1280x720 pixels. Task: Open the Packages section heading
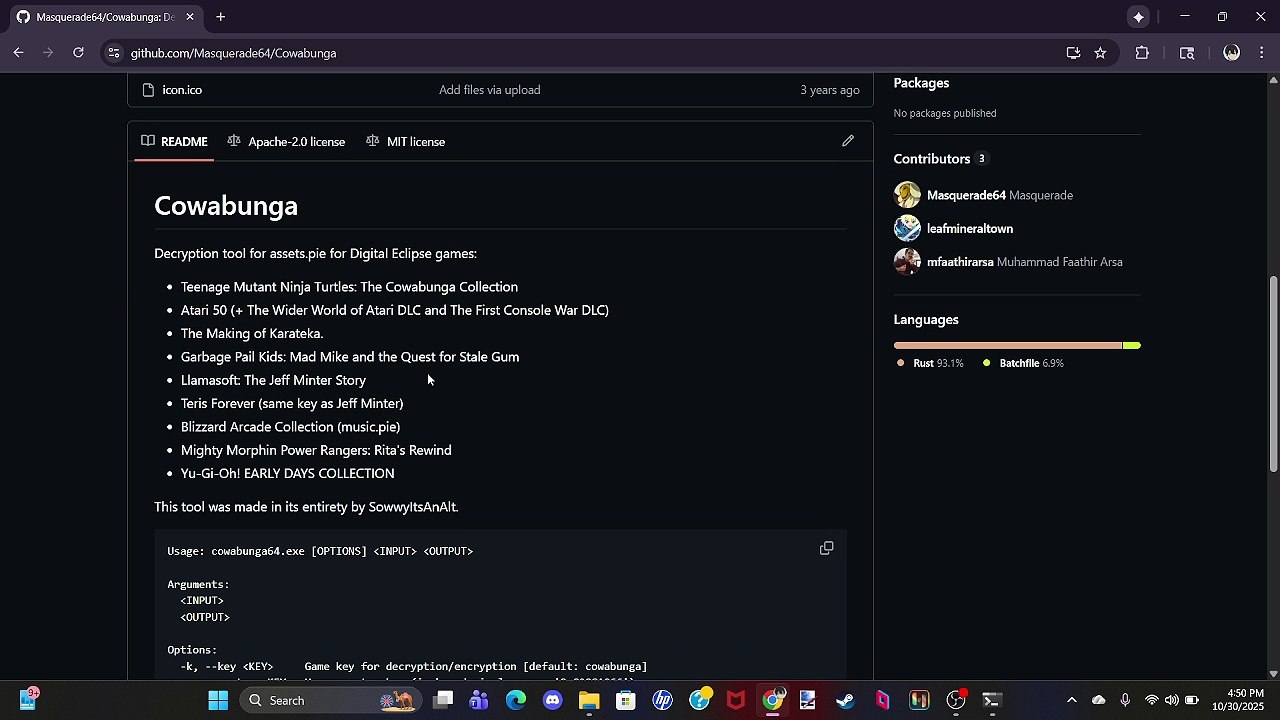(921, 83)
